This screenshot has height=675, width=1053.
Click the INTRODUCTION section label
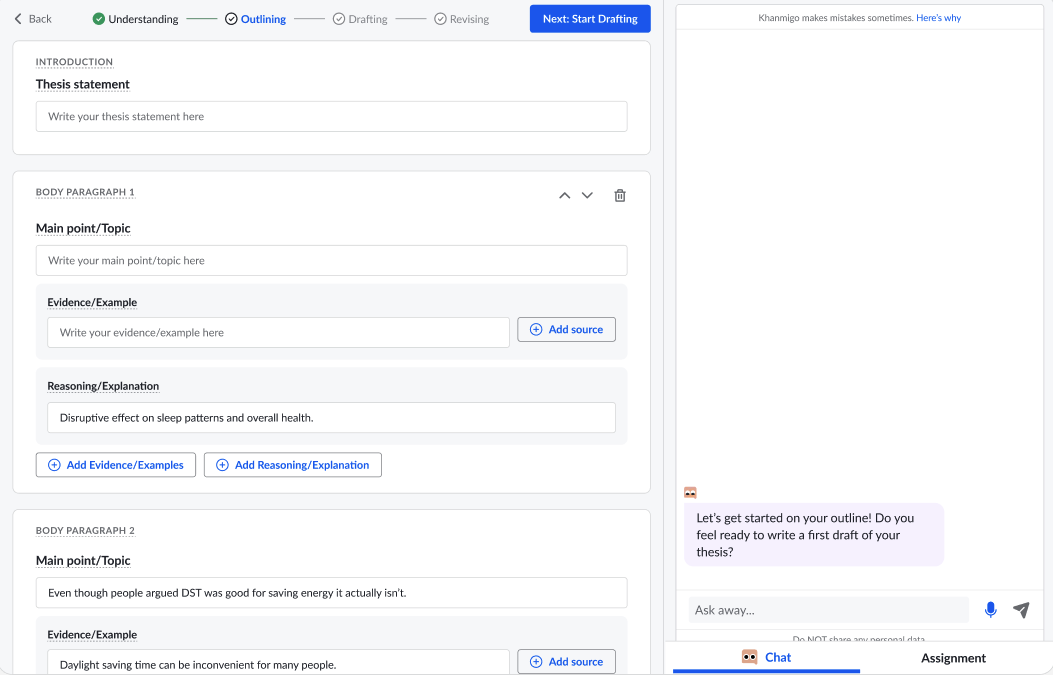pos(74,62)
